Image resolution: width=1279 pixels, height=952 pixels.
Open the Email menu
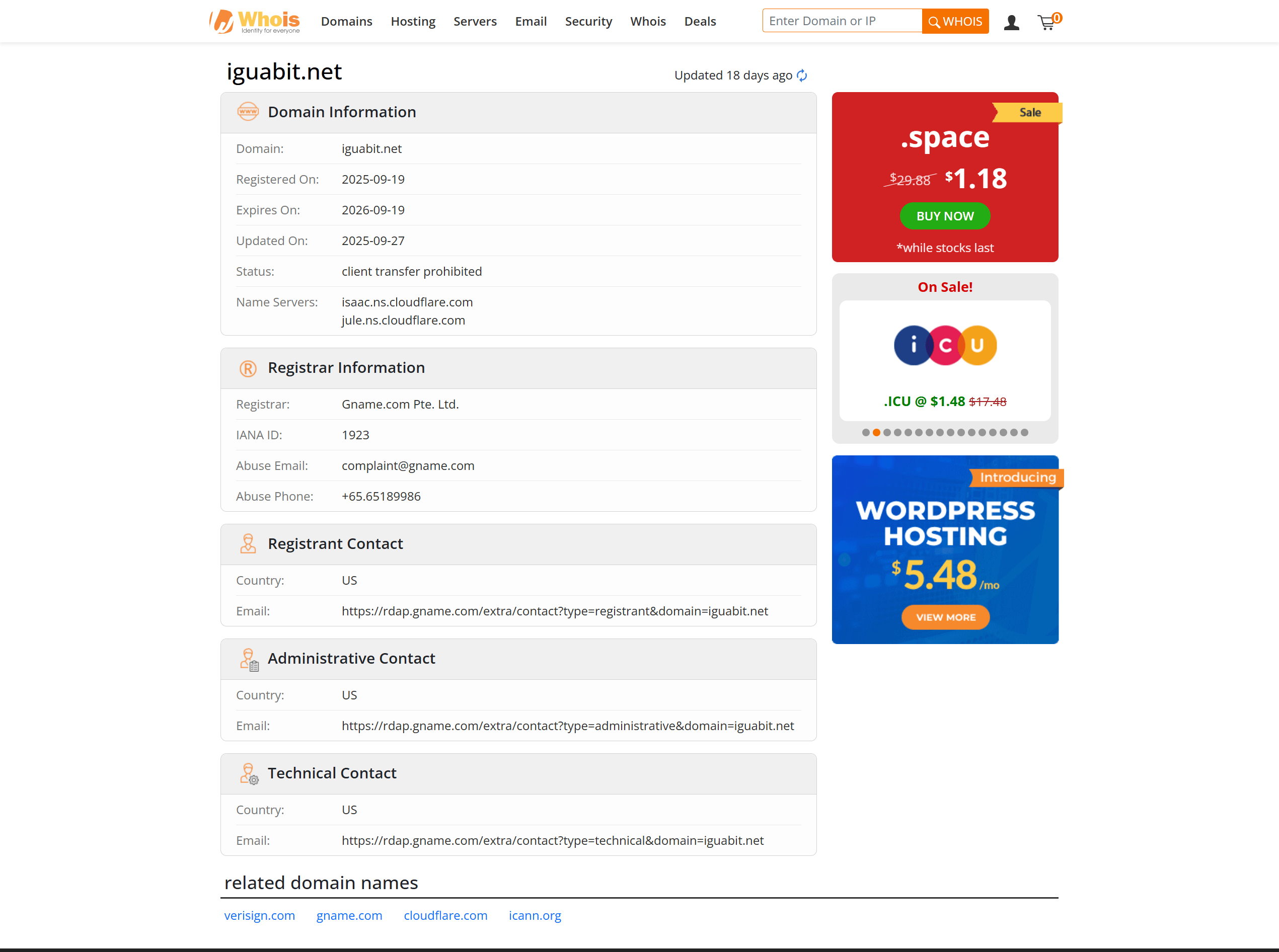531,21
